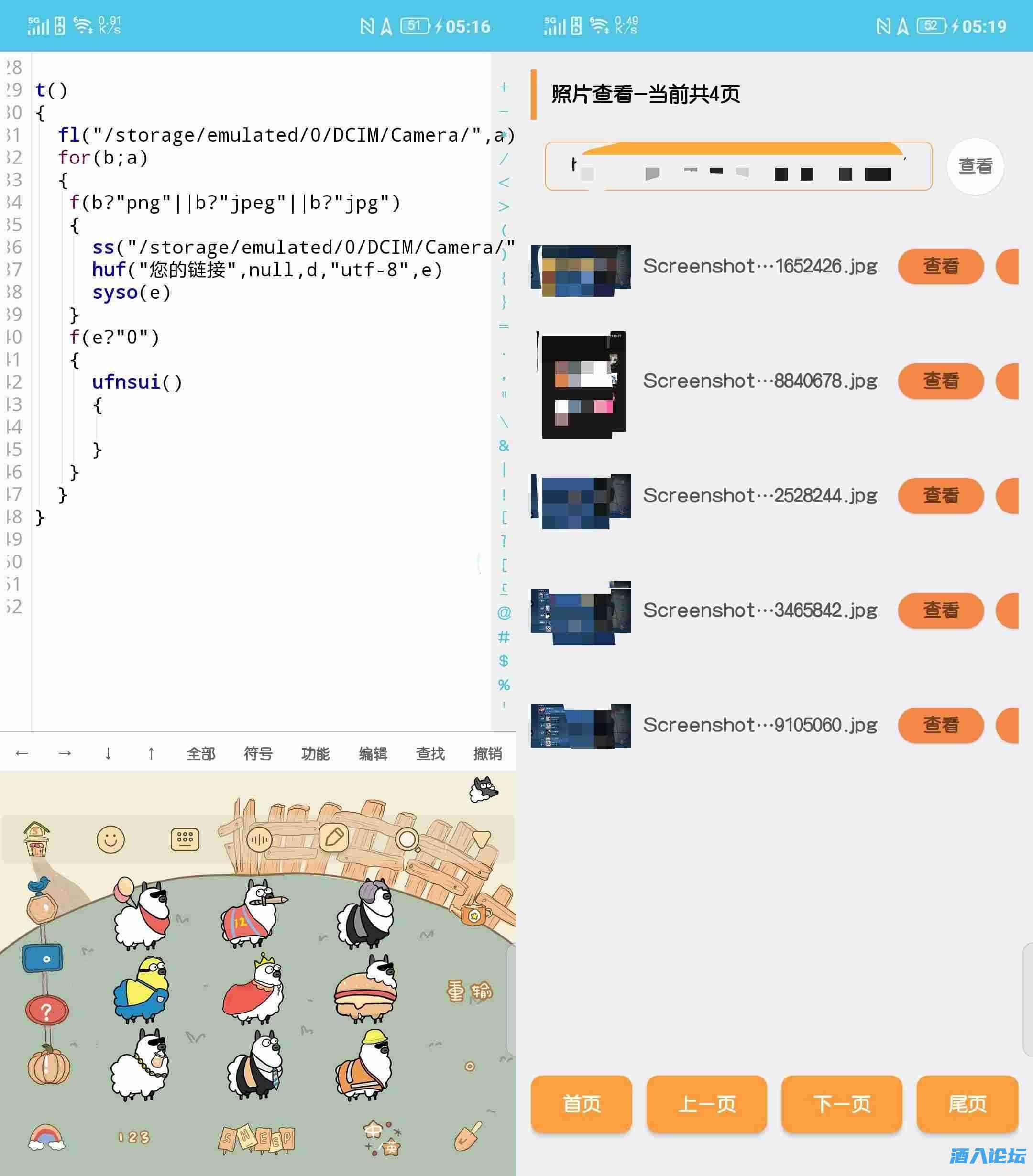The width and height of the screenshot is (1033, 1176).
Task: Tap the voice input icon on keyboard
Action: point(259,840)
